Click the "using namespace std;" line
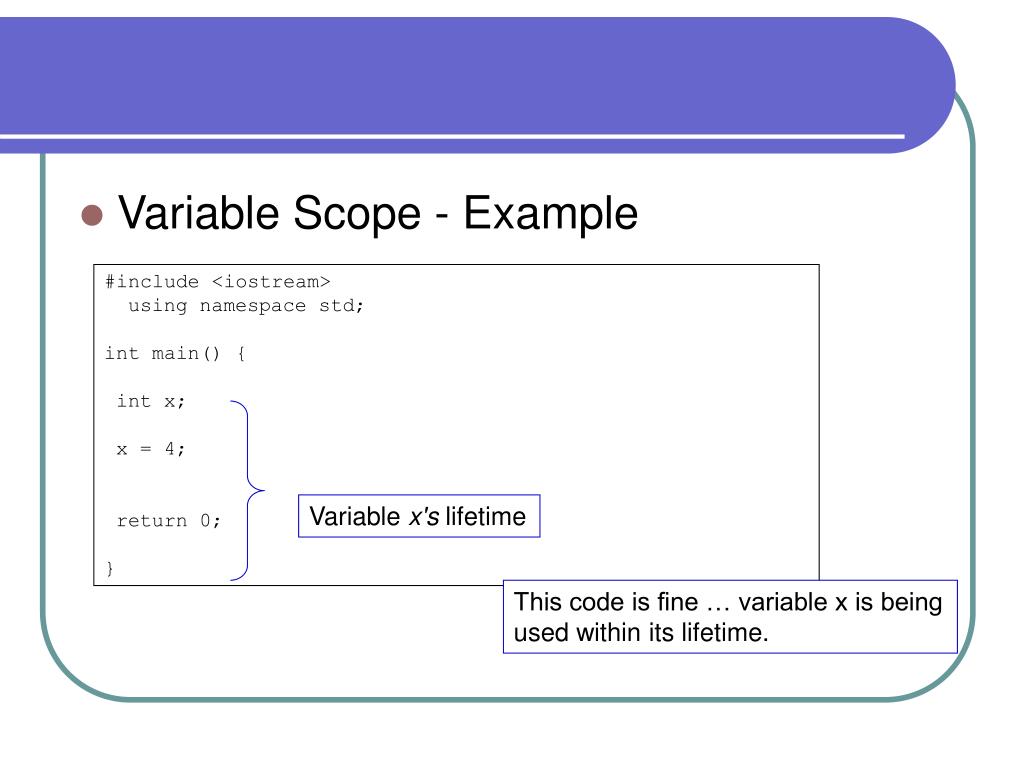 click(246, 306)
